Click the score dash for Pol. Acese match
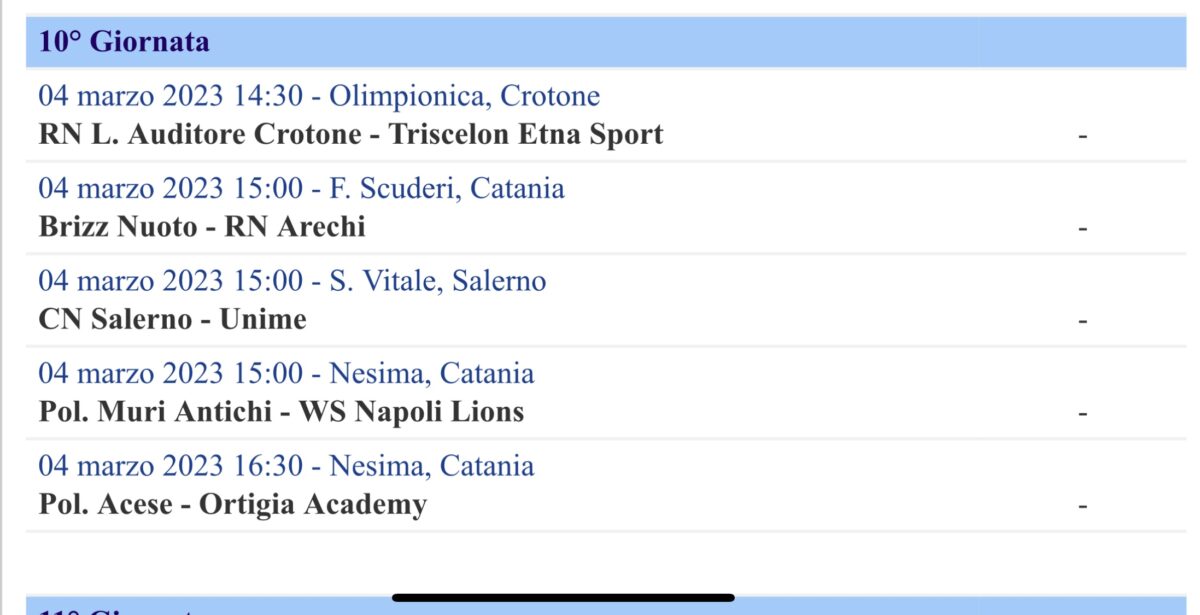 (1082, 505)
